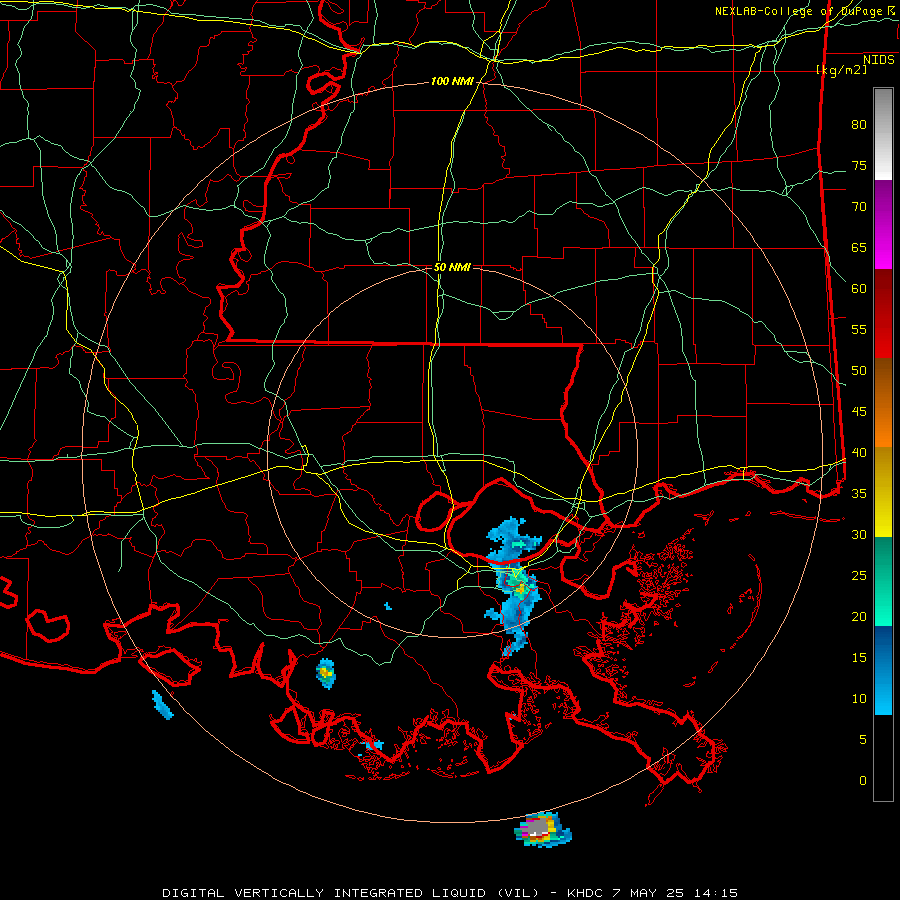900x900 pixels.
Task: Click the 70 value on the color scale
Action: [x=859, y=207]
